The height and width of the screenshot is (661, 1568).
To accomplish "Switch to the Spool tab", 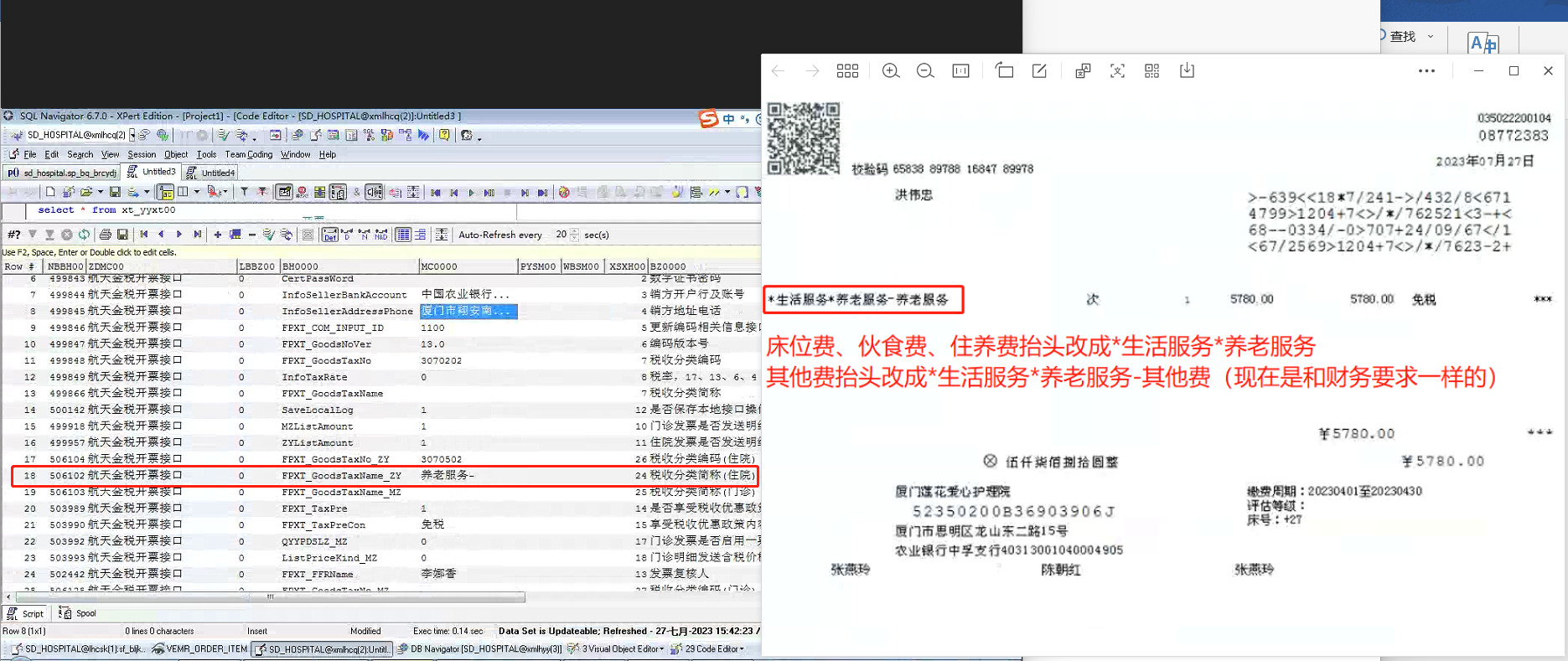I will (x=78, y=613).
